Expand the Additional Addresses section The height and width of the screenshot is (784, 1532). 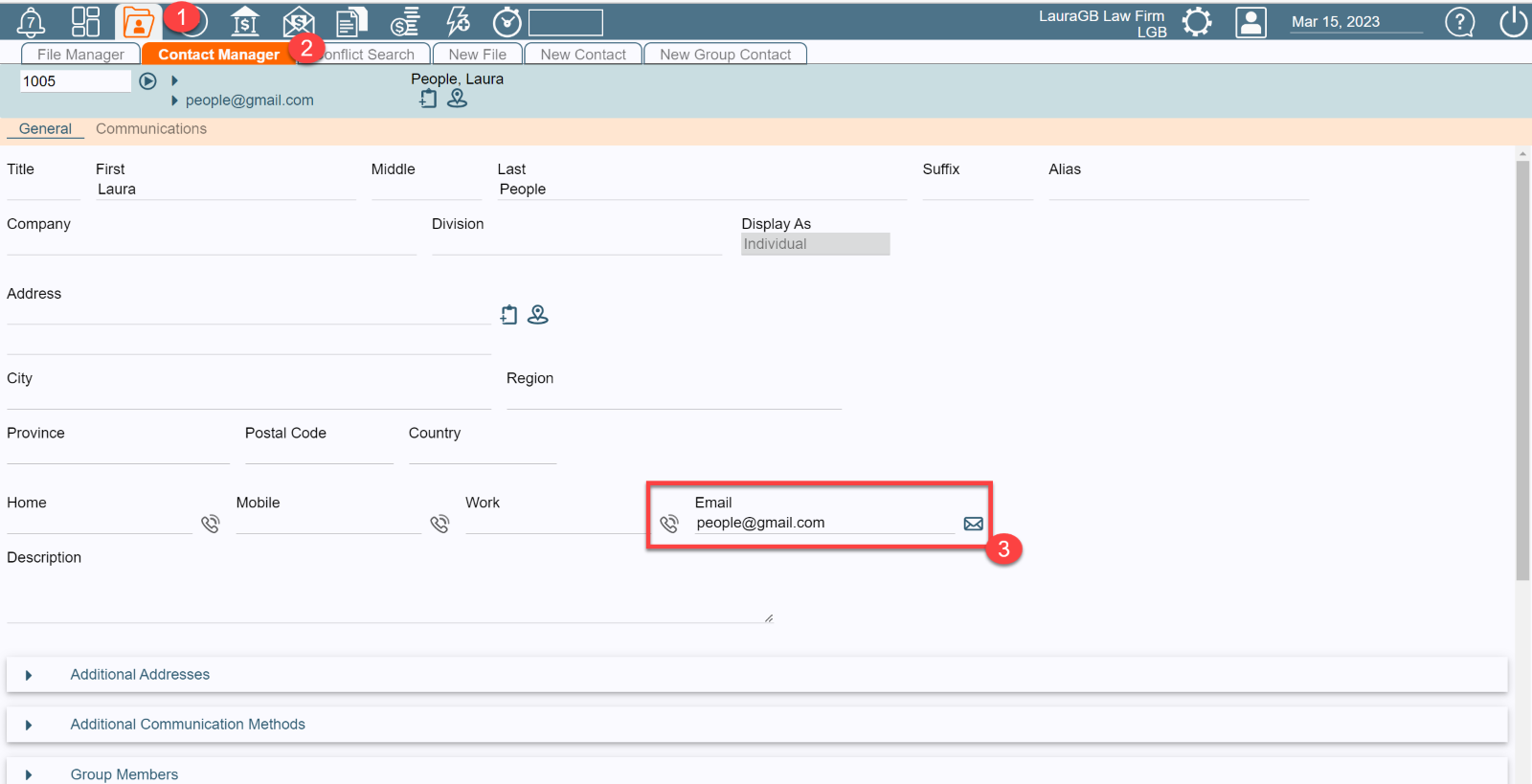[x=756, y=675]
